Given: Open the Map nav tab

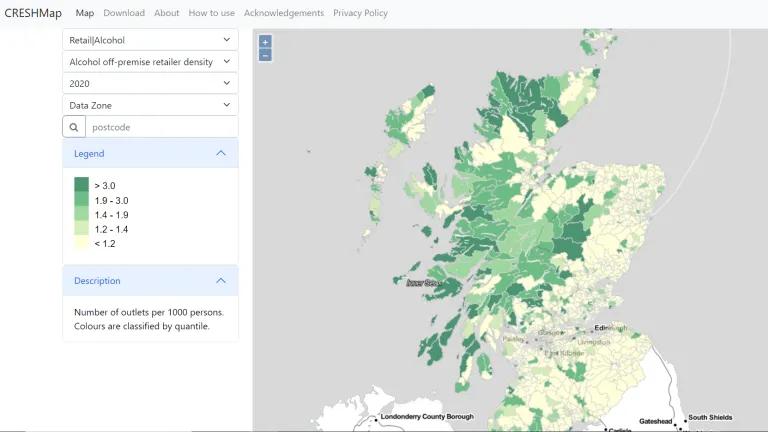Looking at the screenshot, I should click(85, 13).
